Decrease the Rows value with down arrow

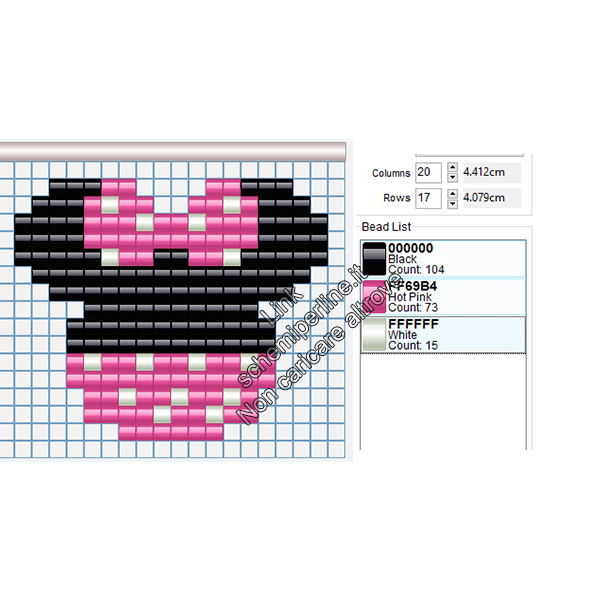453,203
